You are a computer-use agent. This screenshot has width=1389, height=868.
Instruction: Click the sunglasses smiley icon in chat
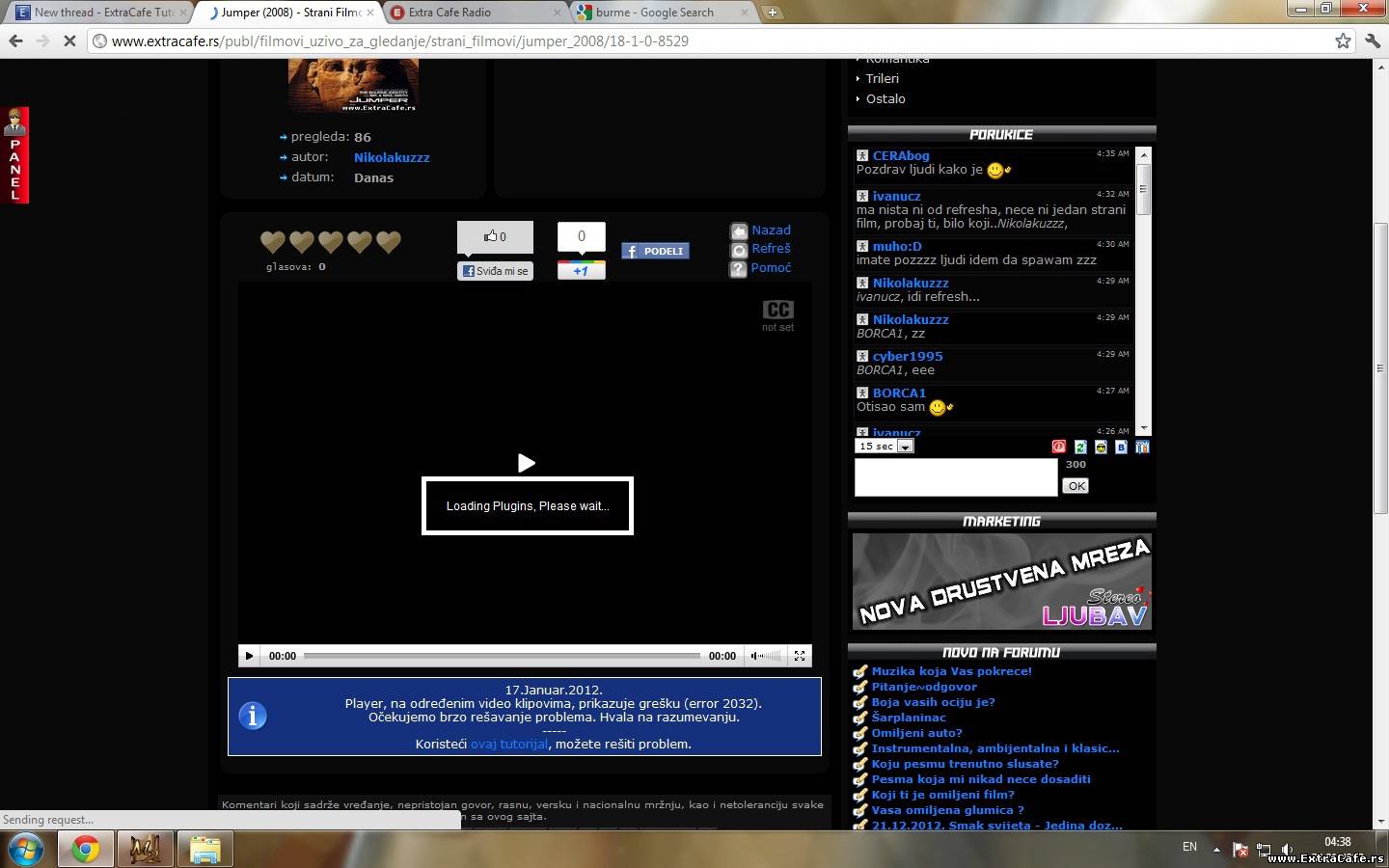[x=1101, y=448]
